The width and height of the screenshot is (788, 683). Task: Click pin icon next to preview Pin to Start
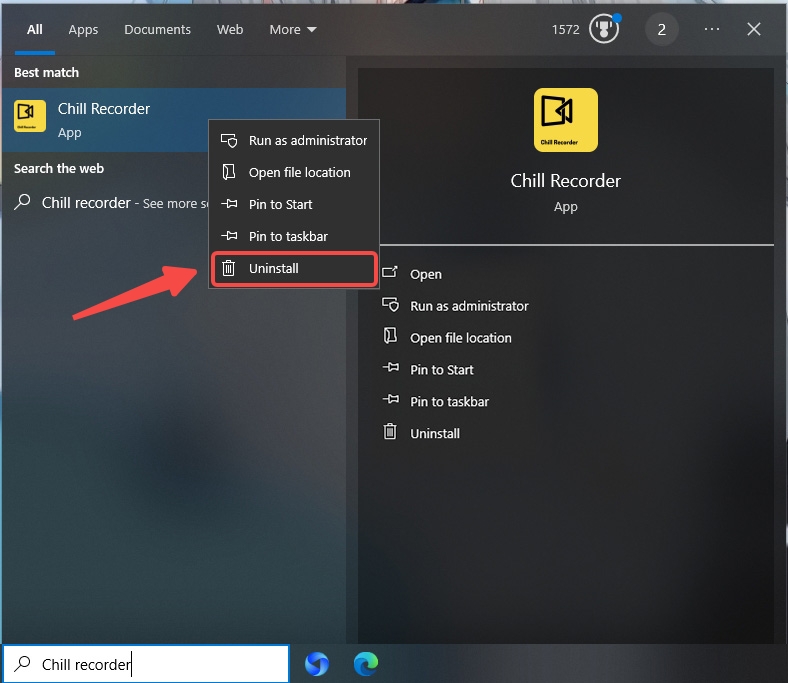click(x=390, y=368)
